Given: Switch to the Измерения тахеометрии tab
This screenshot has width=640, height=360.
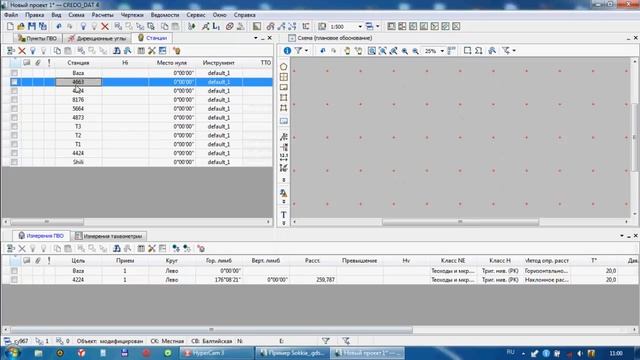Looking at the screenshot, I should (x=109, y=236).
